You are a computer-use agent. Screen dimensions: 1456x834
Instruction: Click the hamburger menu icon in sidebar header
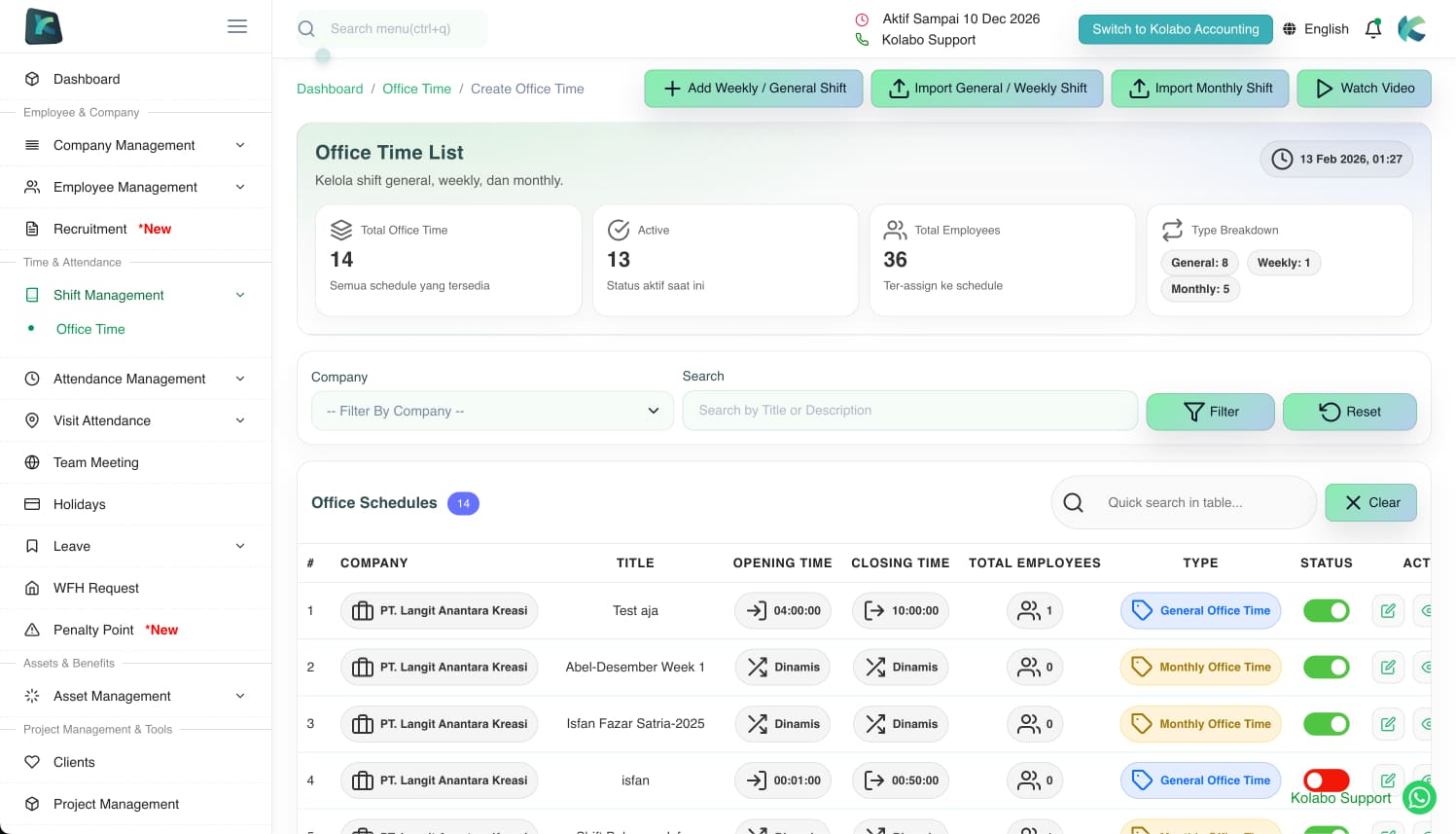(237, 26)
